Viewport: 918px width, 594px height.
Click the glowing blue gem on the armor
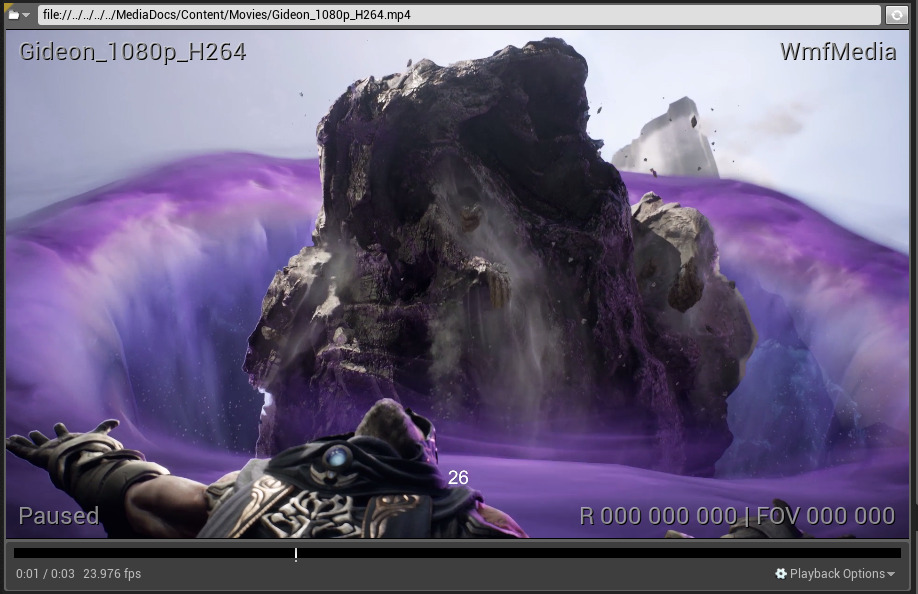tap(339, 457)
